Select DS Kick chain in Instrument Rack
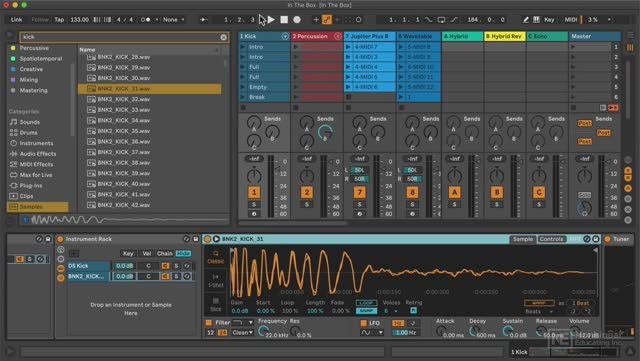This screenshot has height=361, width=640. (88, 266)
